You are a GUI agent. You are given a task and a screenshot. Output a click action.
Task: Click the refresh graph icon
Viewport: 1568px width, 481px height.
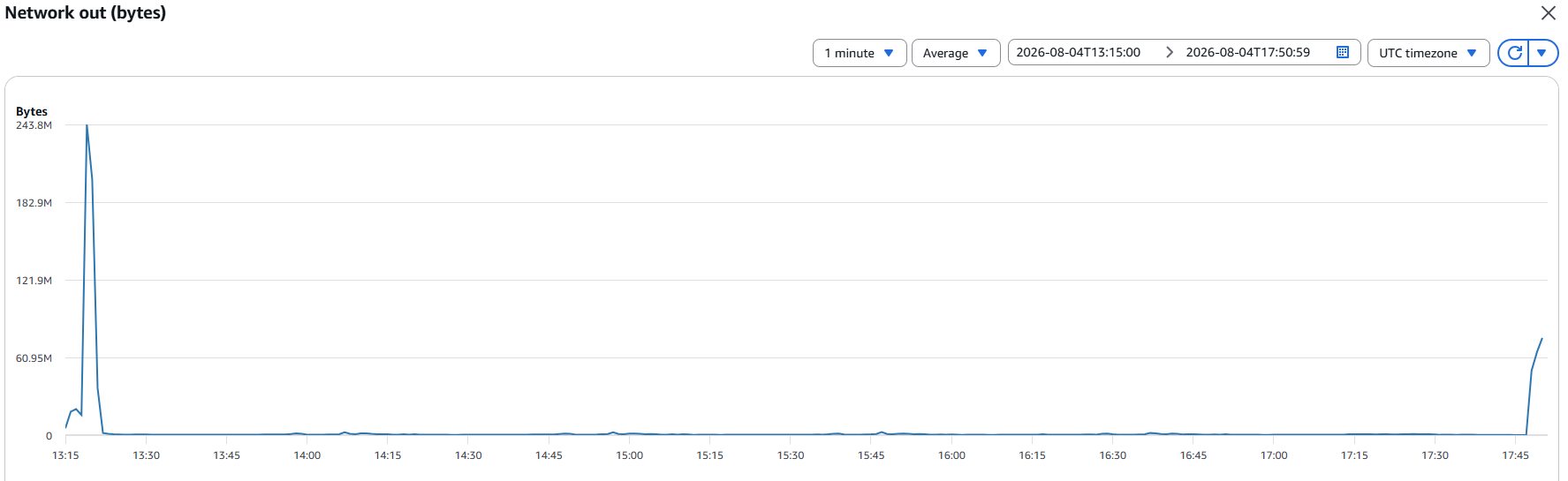point(1514,53)
